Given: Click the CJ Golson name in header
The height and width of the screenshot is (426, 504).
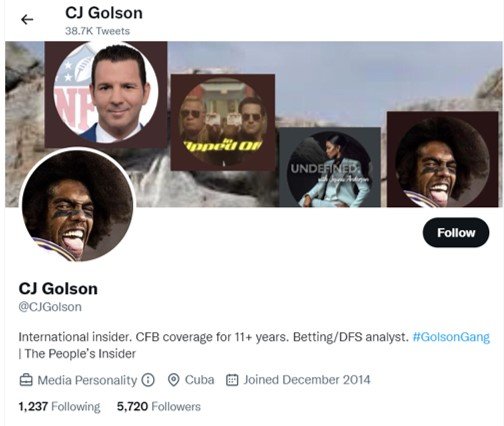Looking at the screenshot, I should point(104,13).
